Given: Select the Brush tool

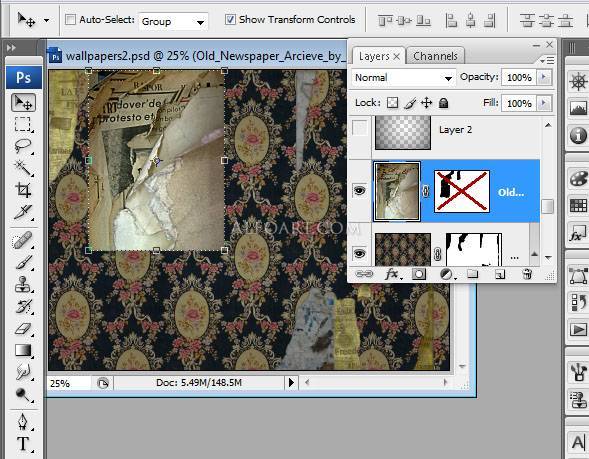Looking at the screenshot, I should tap(23, 262).
